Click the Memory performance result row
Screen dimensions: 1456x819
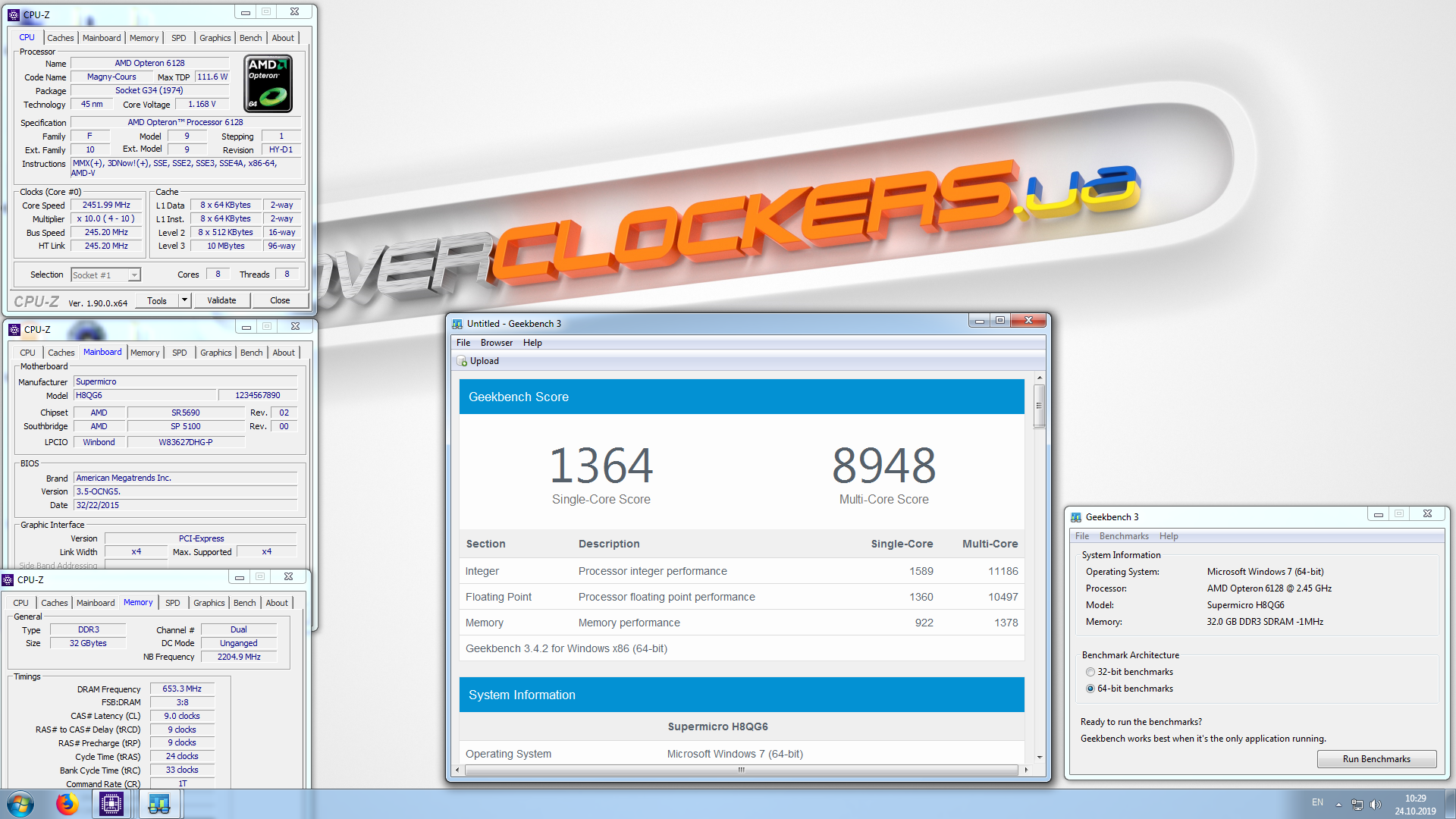(742, 623)
